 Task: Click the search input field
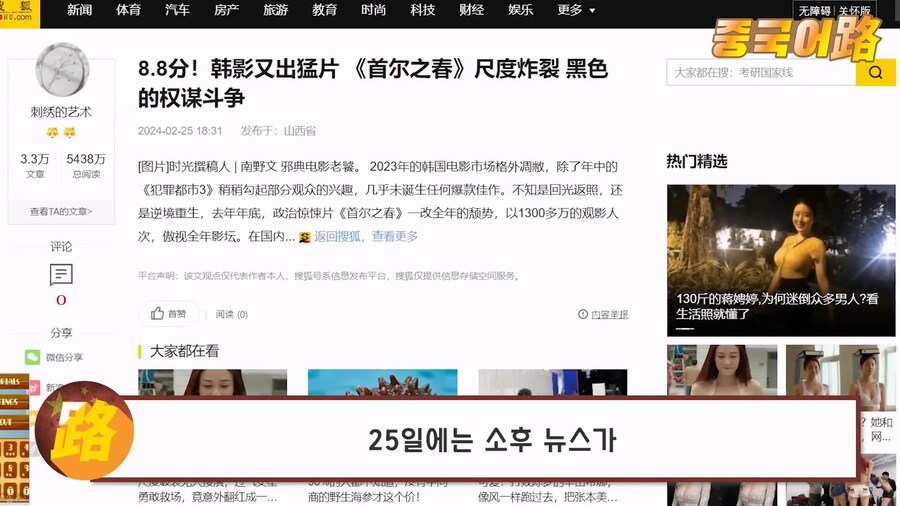coord(760,72)
